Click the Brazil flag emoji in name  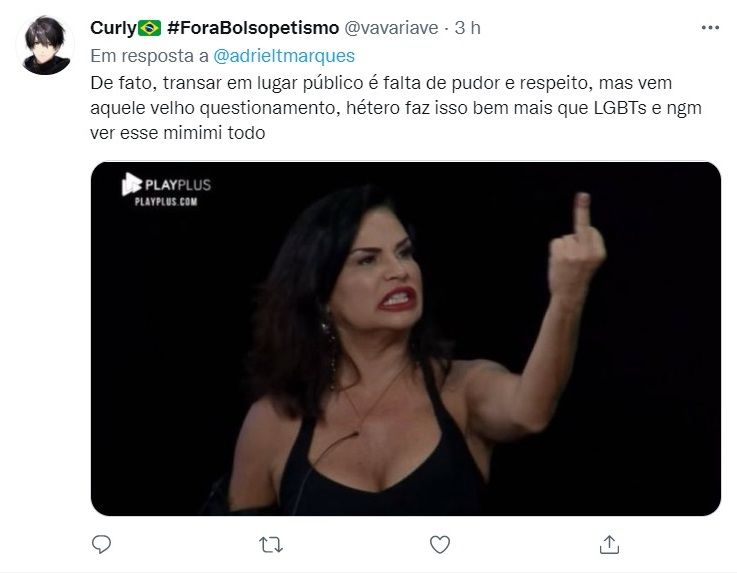[149, 28]
